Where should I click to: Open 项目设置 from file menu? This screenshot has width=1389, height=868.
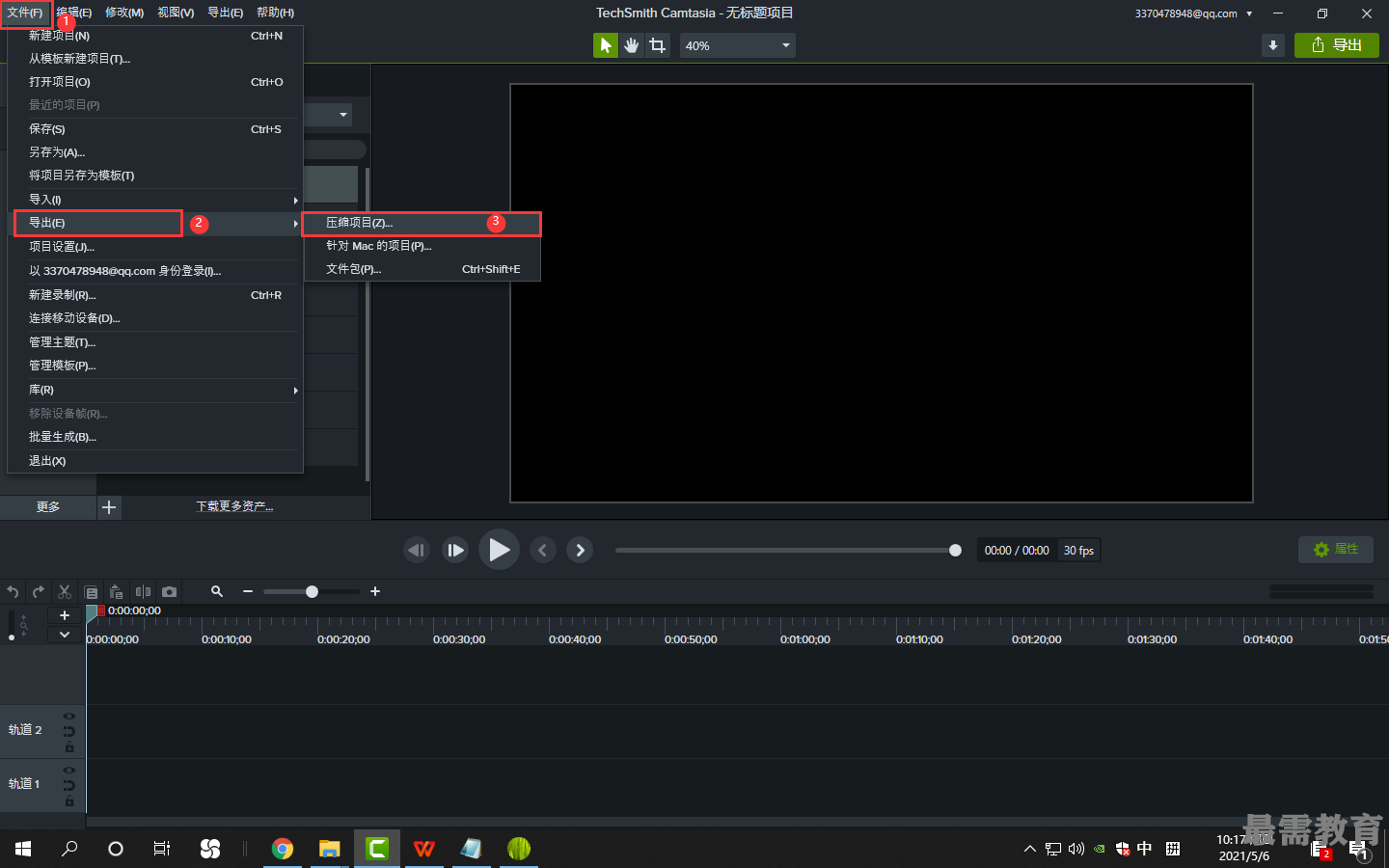[x=155, y=247]
